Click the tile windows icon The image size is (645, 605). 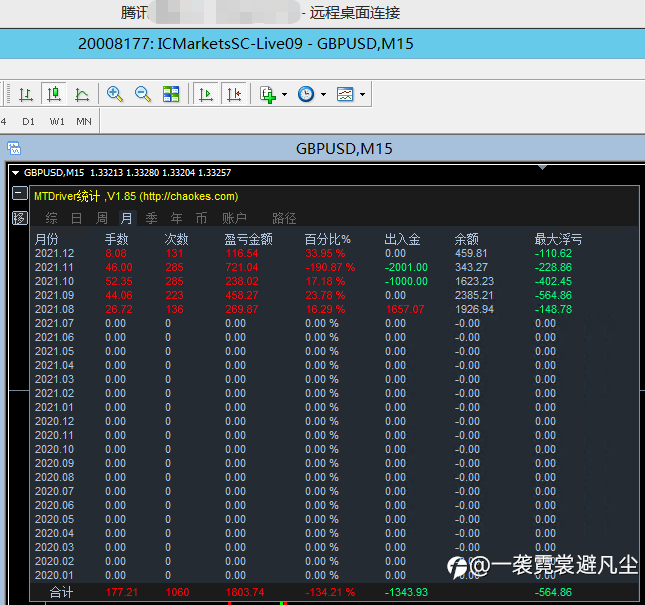coord(171,94)
